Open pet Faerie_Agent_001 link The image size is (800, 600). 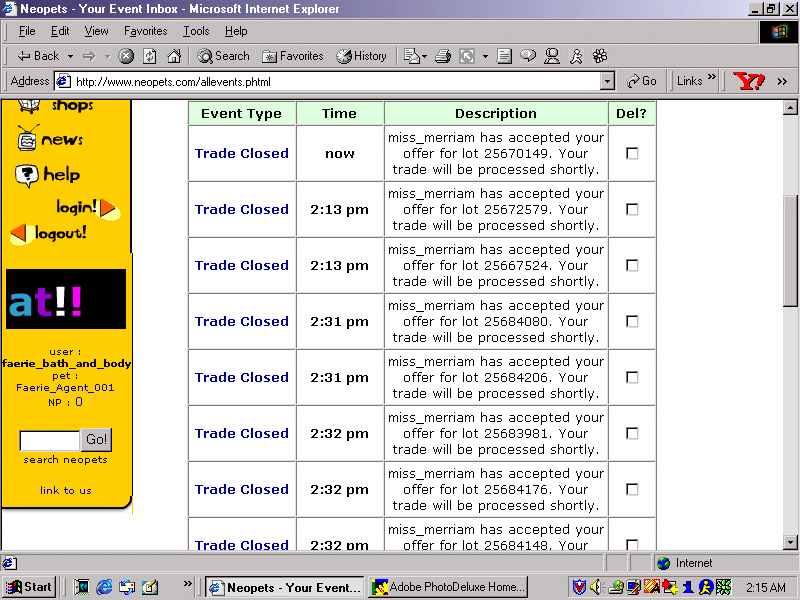(x=65, y=388)
